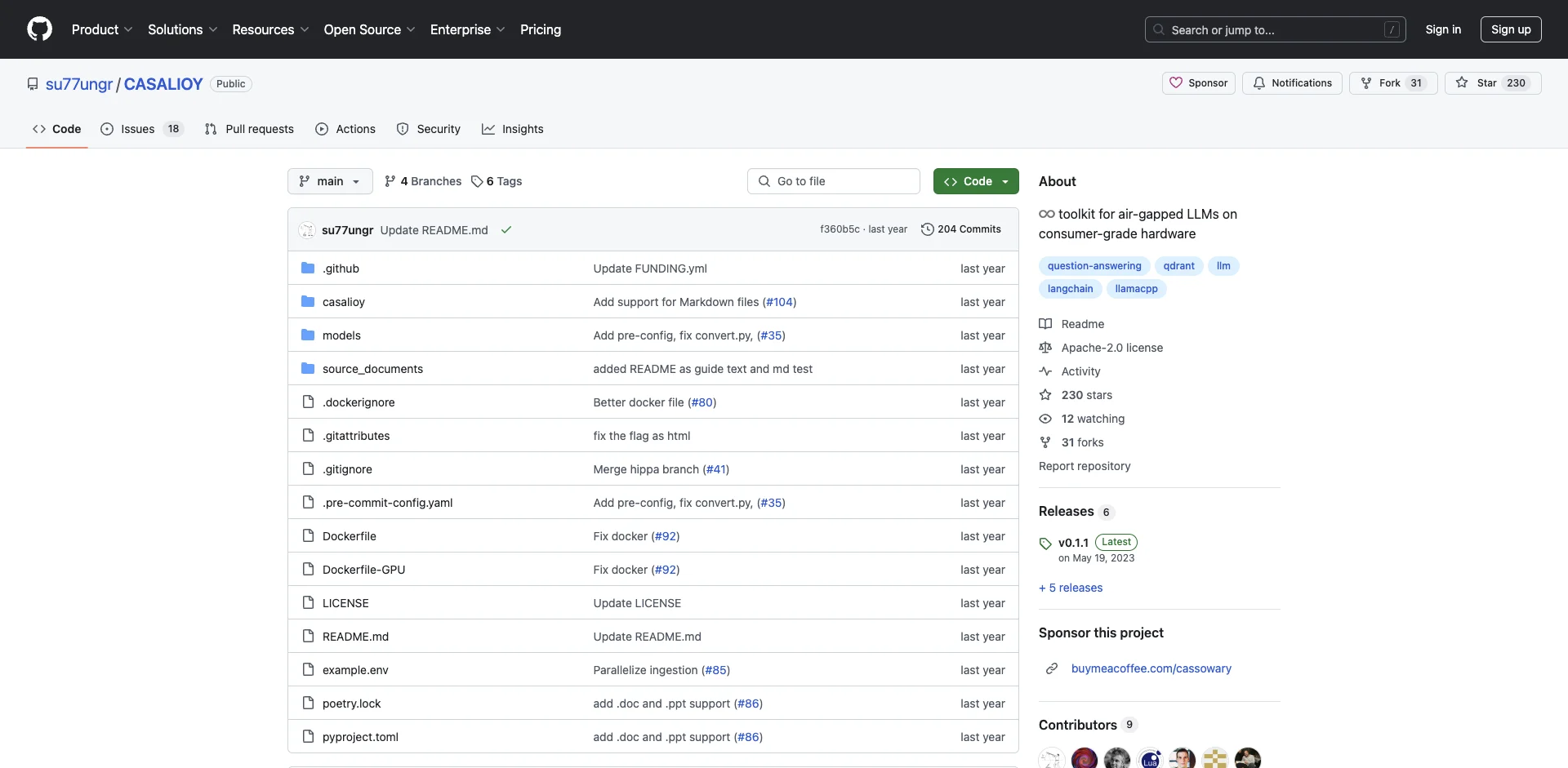Expand the Product navigation menu
The height and width of the screenshot is (768, 1568).
point(102,29)
